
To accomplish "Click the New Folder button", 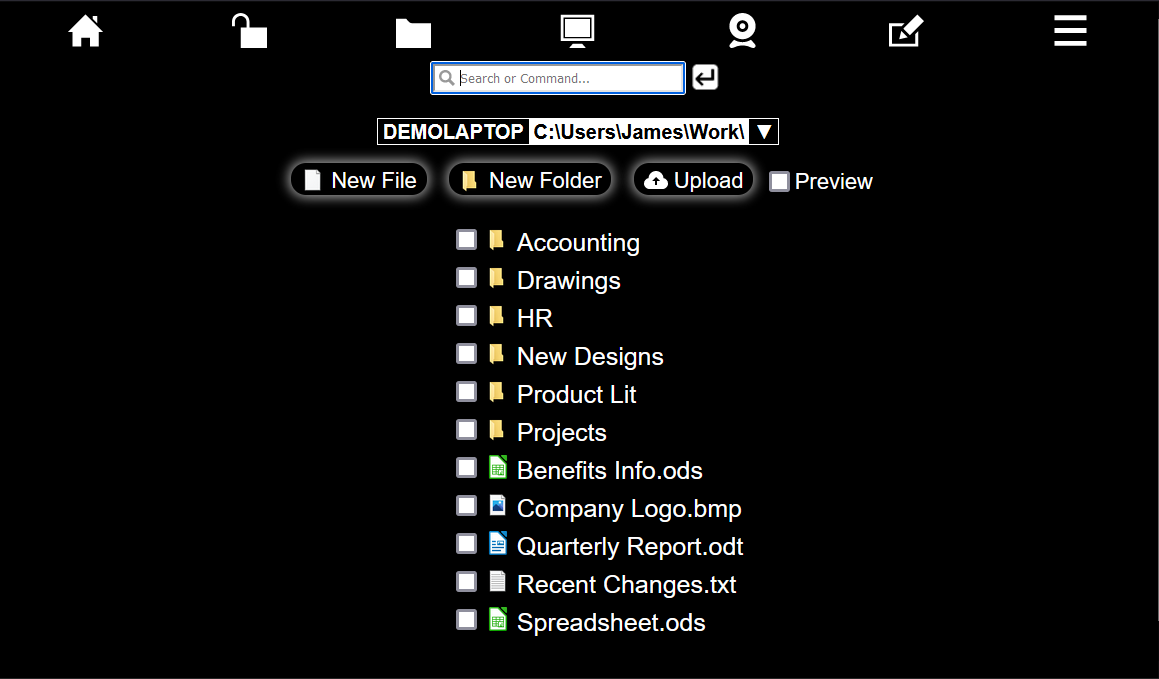I will point(529,180).
